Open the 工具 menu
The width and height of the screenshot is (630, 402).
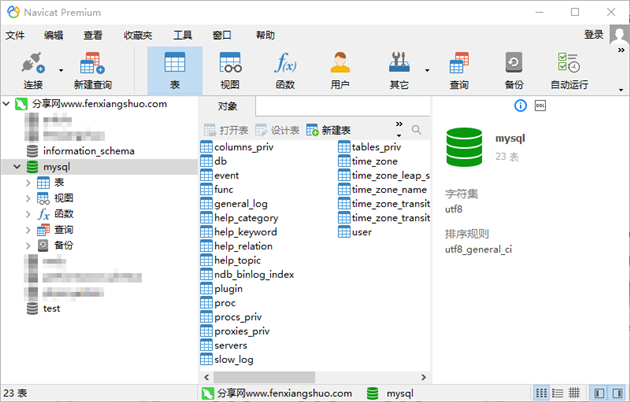click(x=182, y=35)
